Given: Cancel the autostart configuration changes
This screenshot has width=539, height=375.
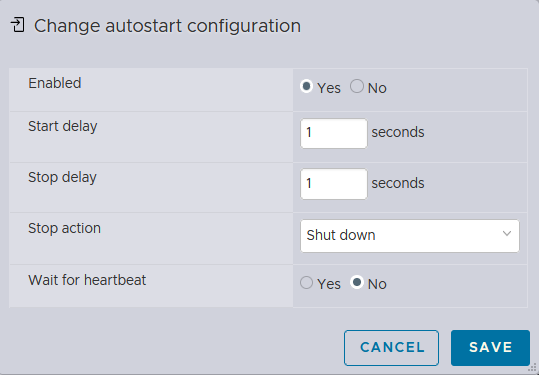Looking at the screenshot, I should tap(392, 348).
